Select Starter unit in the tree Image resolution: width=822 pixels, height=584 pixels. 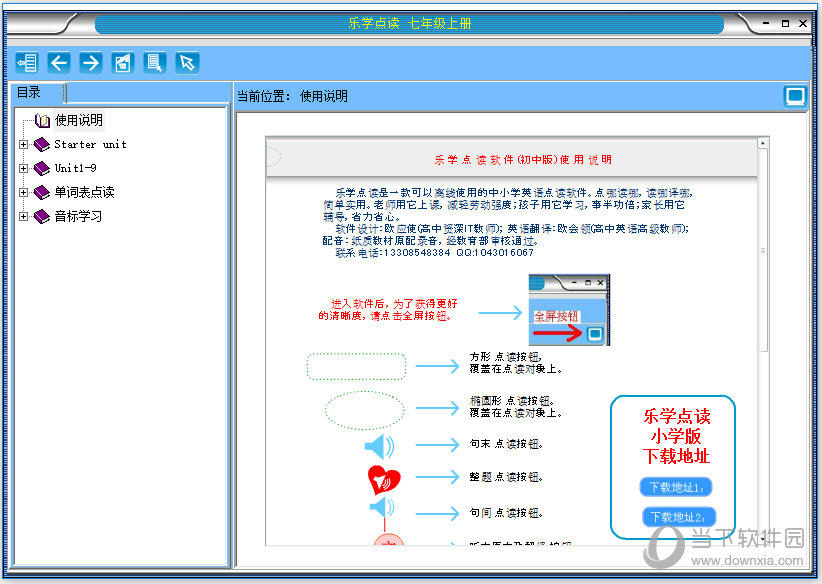90,144
